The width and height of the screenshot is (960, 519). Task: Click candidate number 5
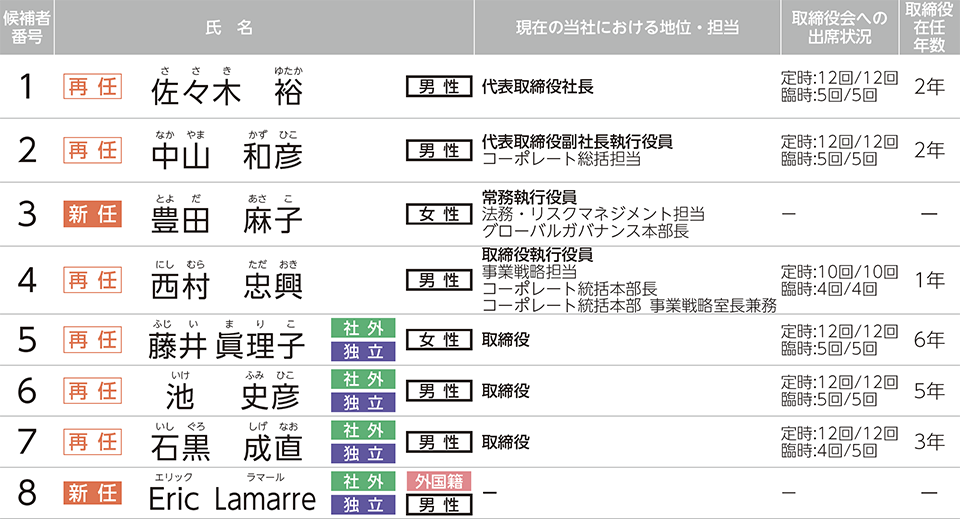click(x=27, y=340)
